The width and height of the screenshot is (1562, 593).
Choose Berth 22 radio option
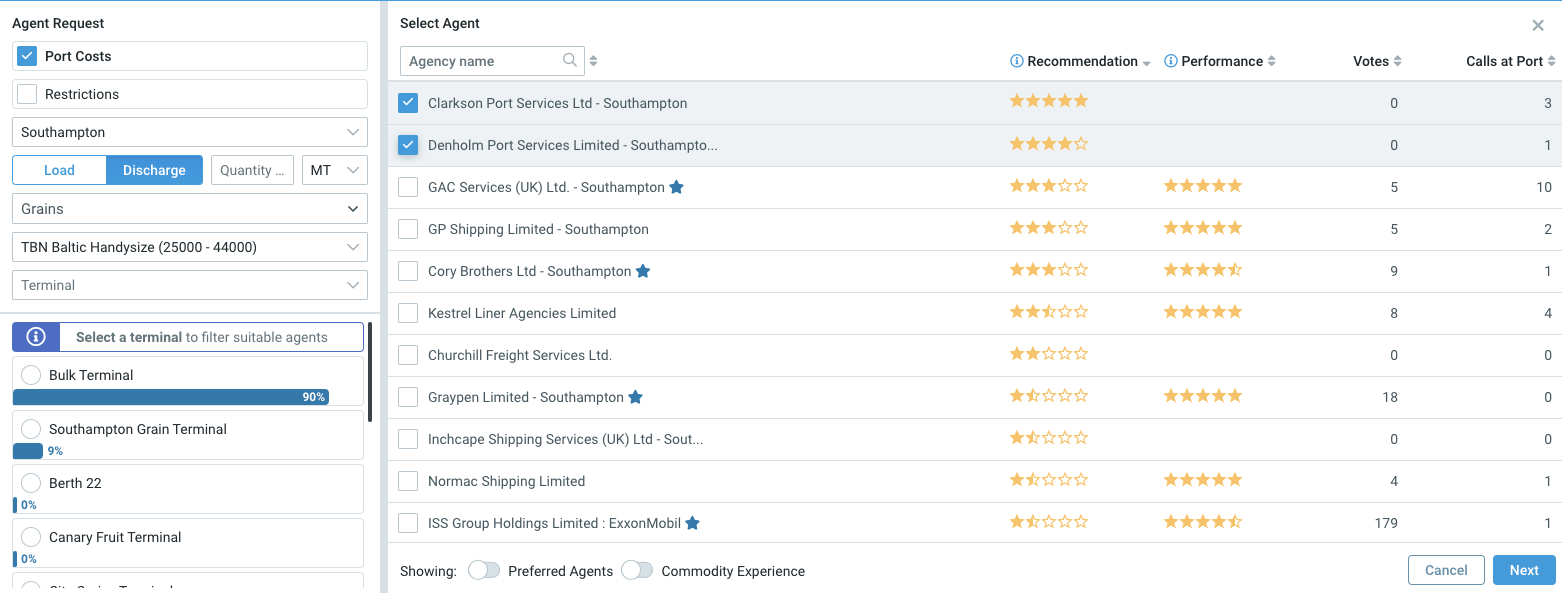(x=31, y=483)
